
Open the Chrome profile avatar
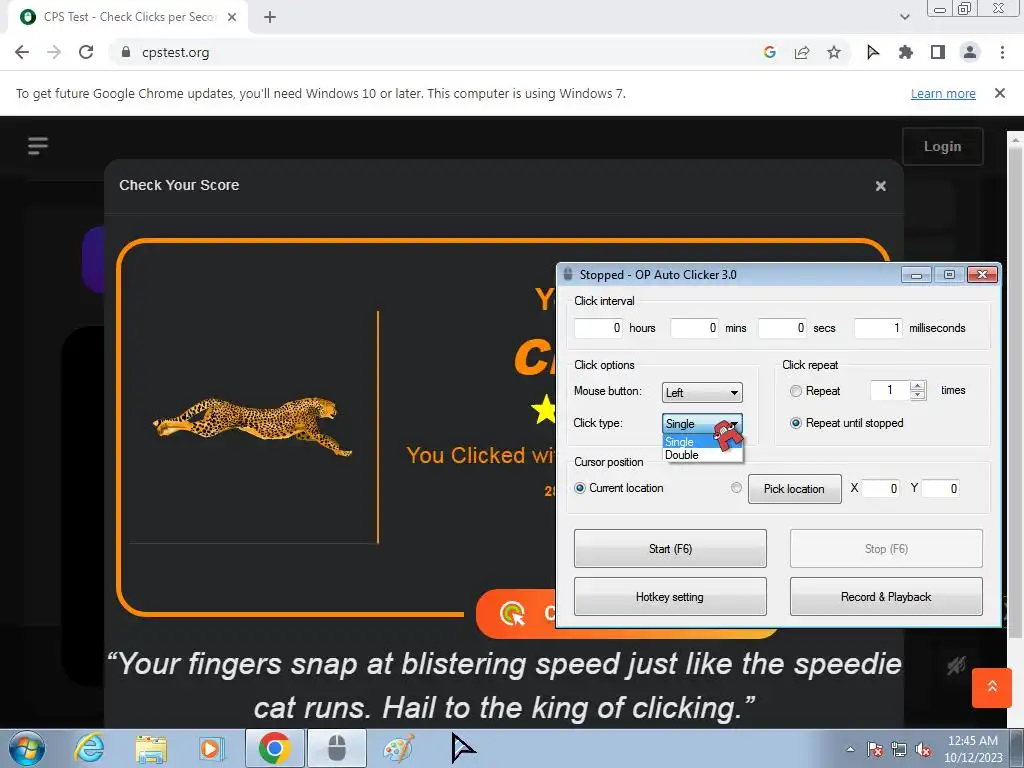(x=970, y=52)
